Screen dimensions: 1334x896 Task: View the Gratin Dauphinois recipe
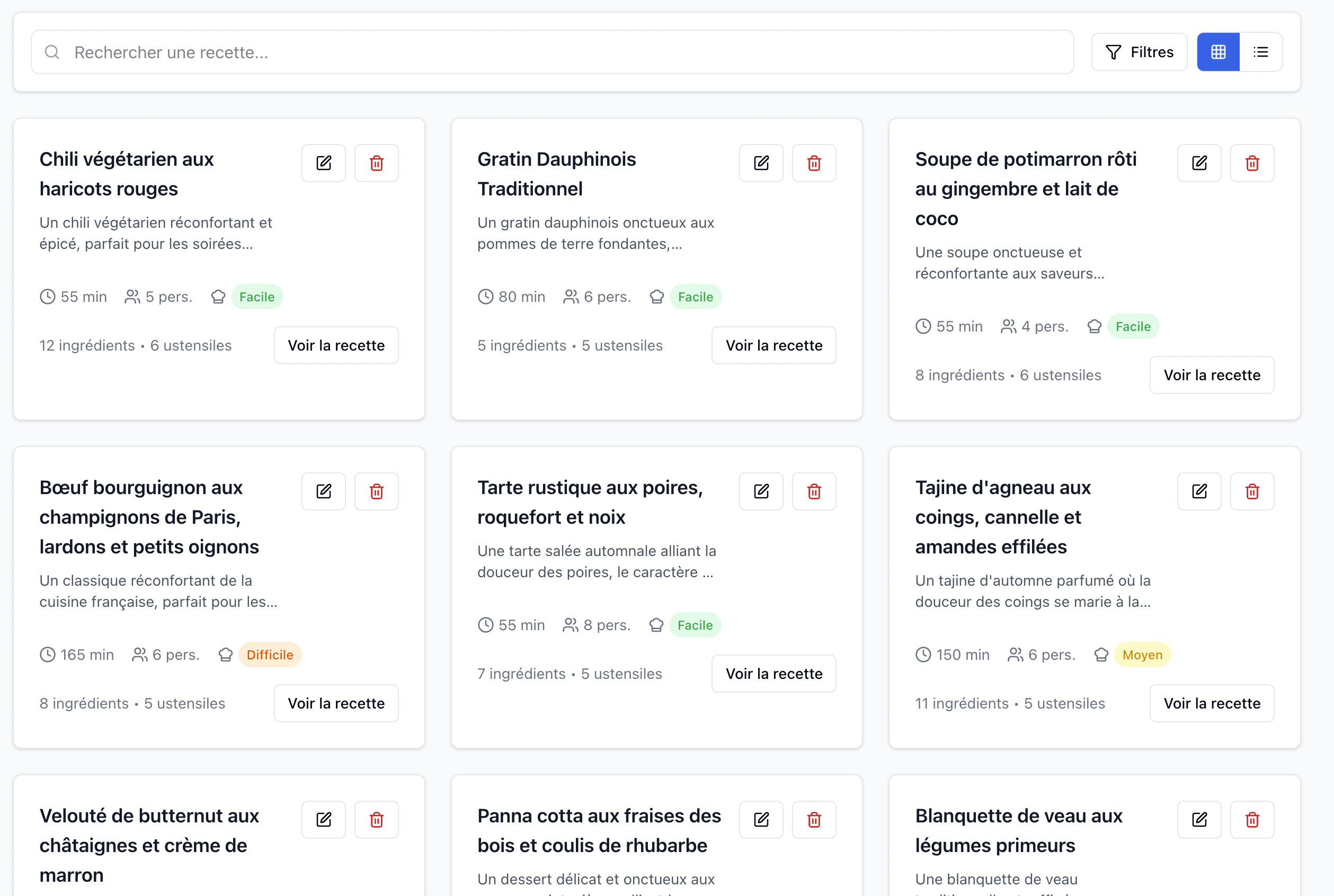773,345
